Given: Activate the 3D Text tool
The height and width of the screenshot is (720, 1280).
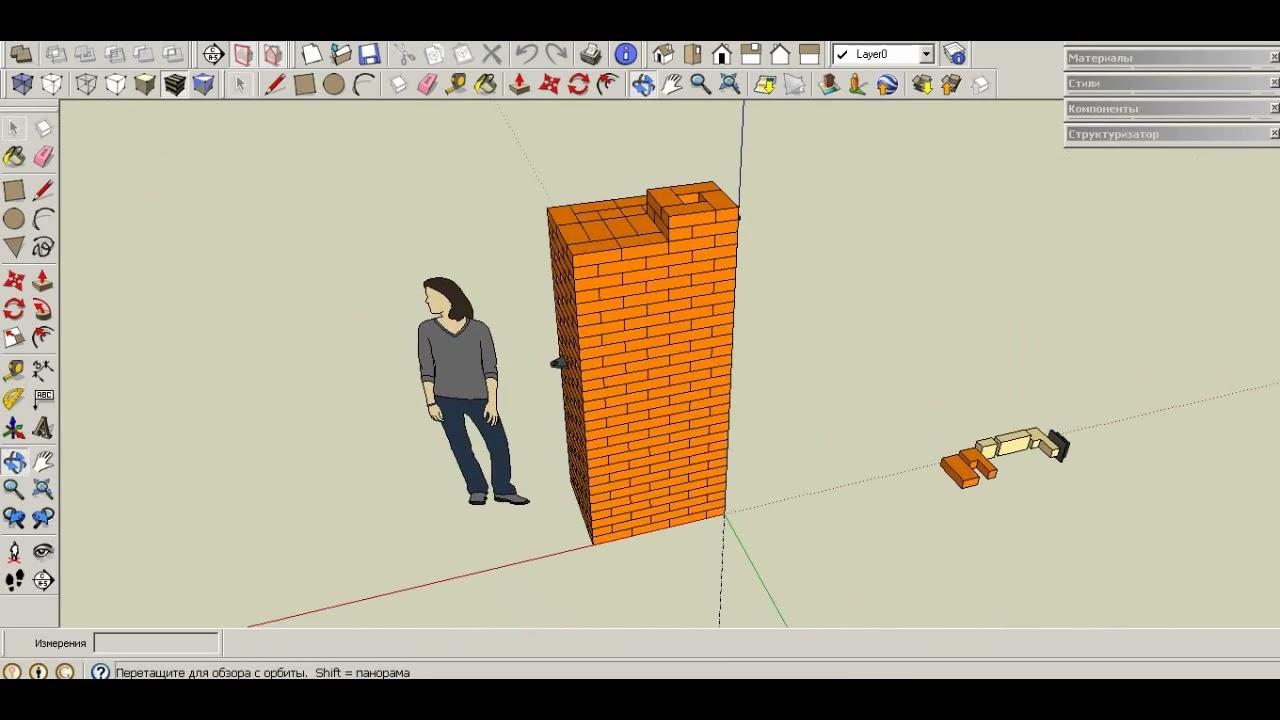Looking at the screenshot, I should [x=43, y=428].
